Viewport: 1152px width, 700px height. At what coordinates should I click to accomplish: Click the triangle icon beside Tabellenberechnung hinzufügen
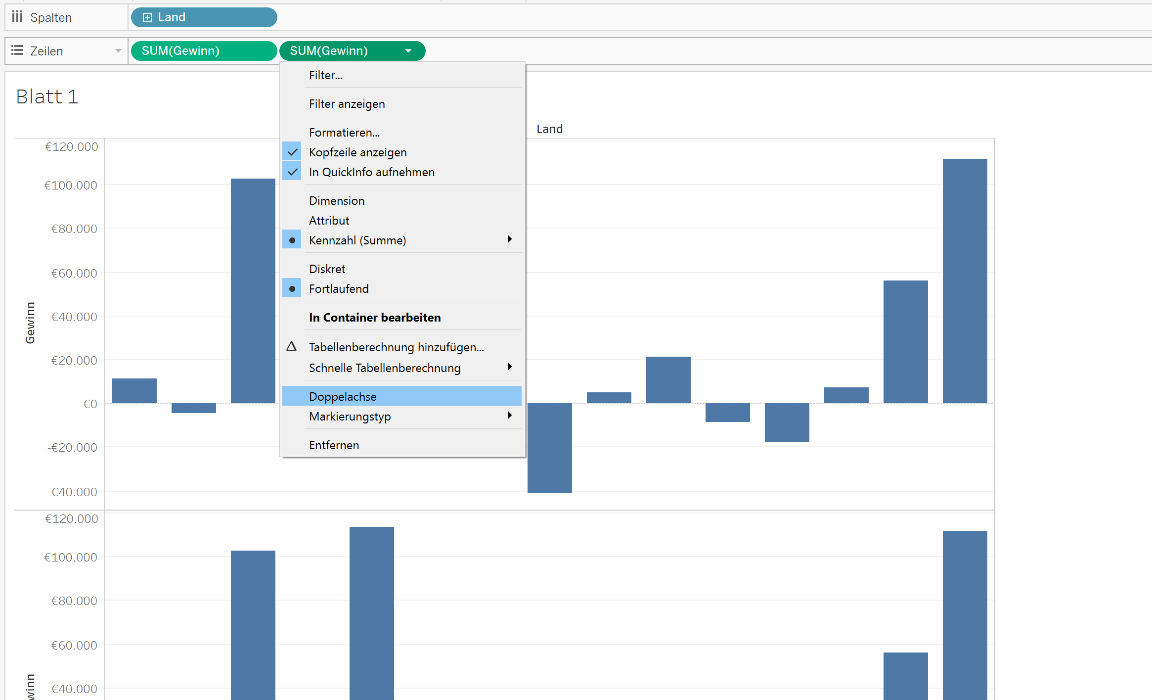tap(292, 347)
